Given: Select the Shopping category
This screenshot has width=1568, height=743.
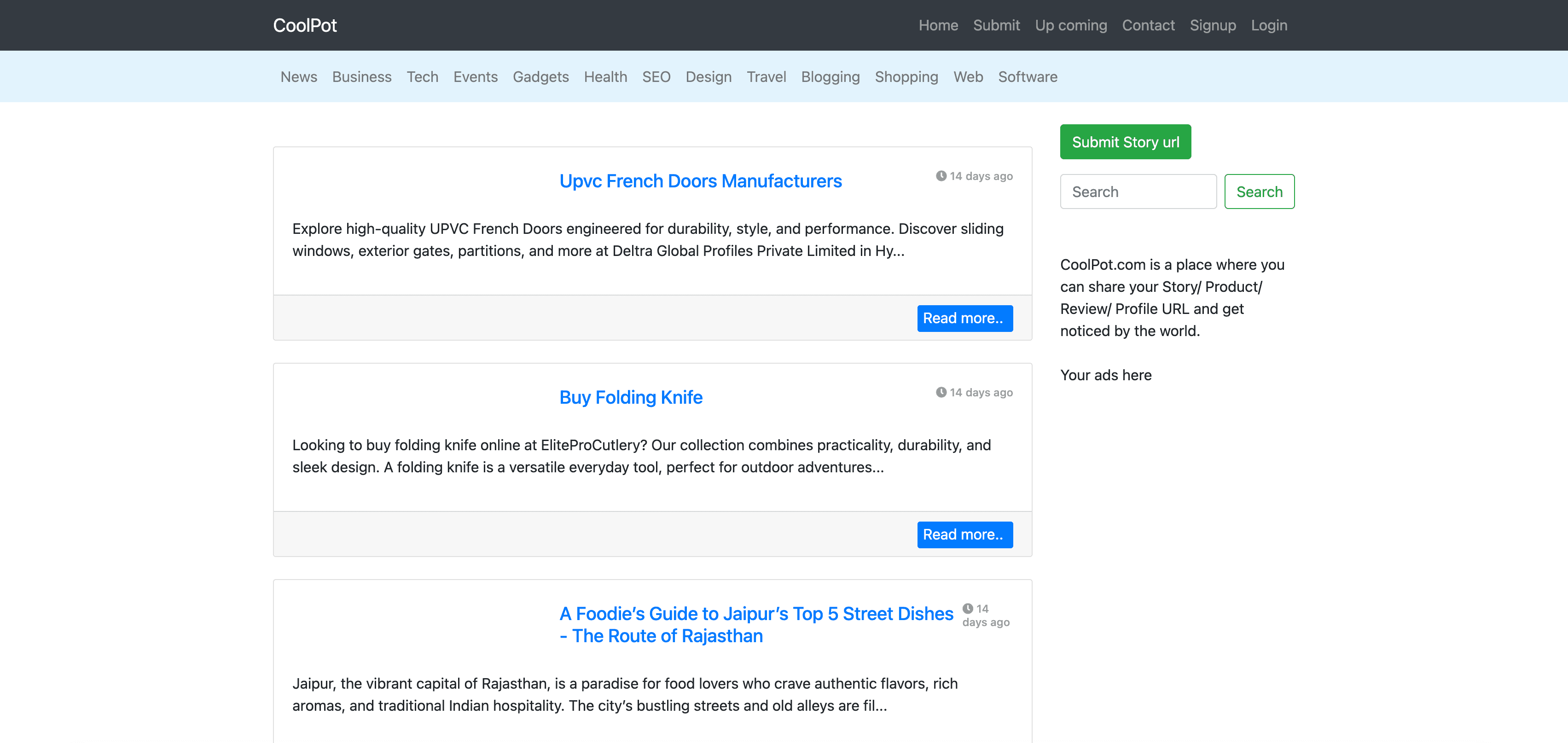Looking at the screenshot, I should tap(906, 77).
